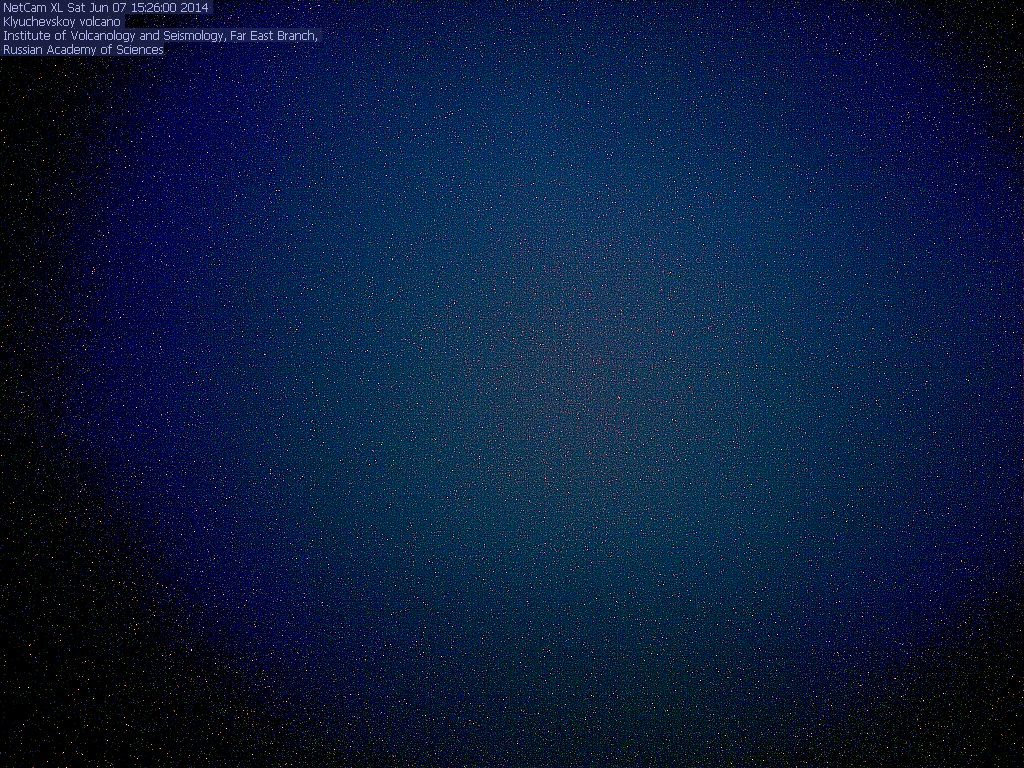Click 'Institute of Volcanology and Seismology' line
Viewport: 1024px width, 768px height.
(x=160, y=36)
